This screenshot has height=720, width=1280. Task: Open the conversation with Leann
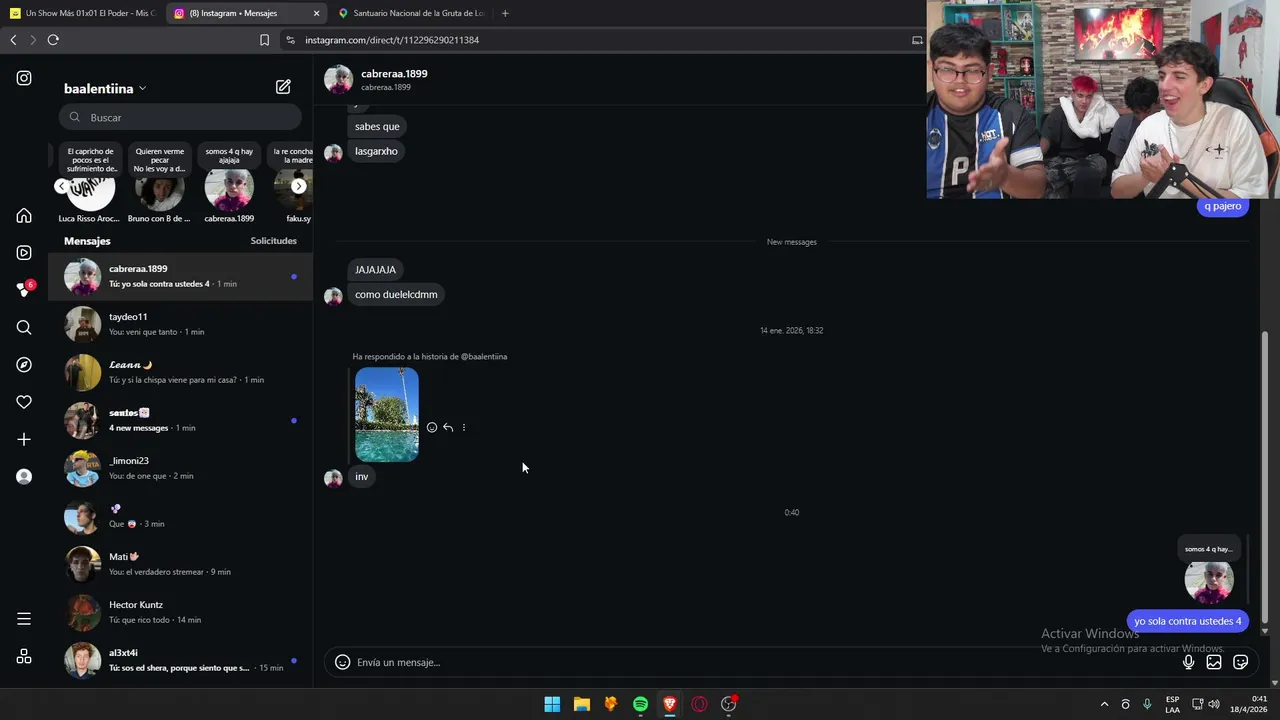180,372
